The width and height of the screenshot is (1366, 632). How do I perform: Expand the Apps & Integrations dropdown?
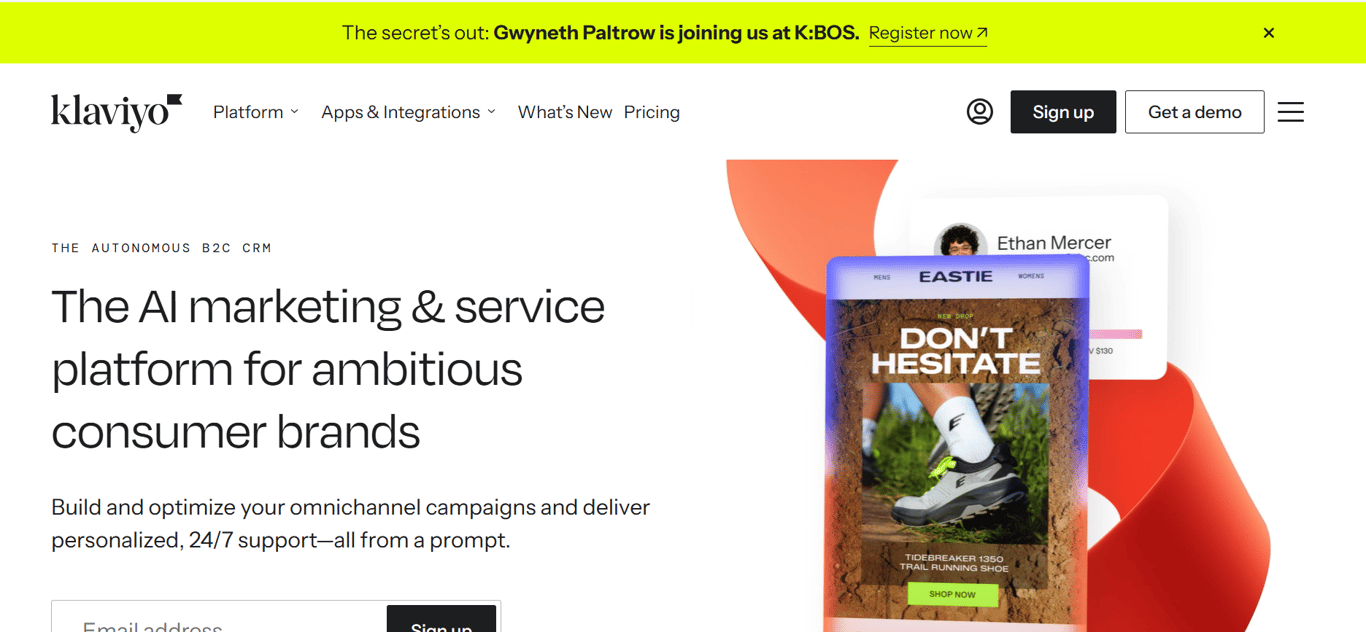coord(408,112)
